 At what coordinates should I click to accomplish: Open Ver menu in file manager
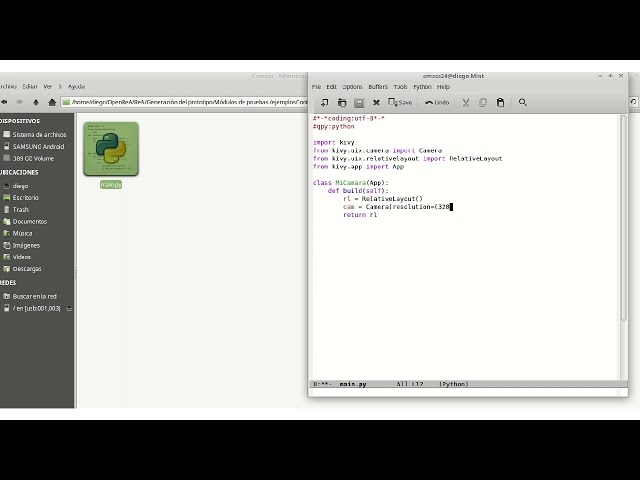click(x=48, y=87)
